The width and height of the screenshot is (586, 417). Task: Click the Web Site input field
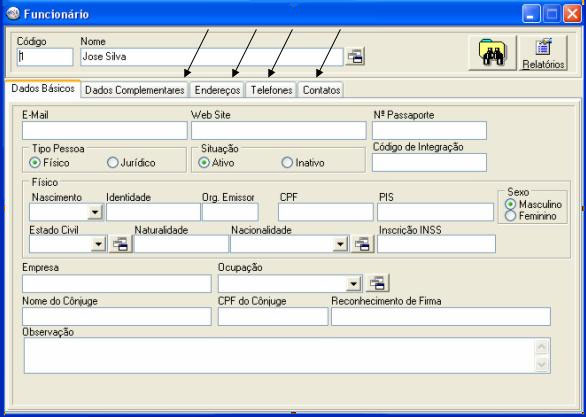pos(279,130)
